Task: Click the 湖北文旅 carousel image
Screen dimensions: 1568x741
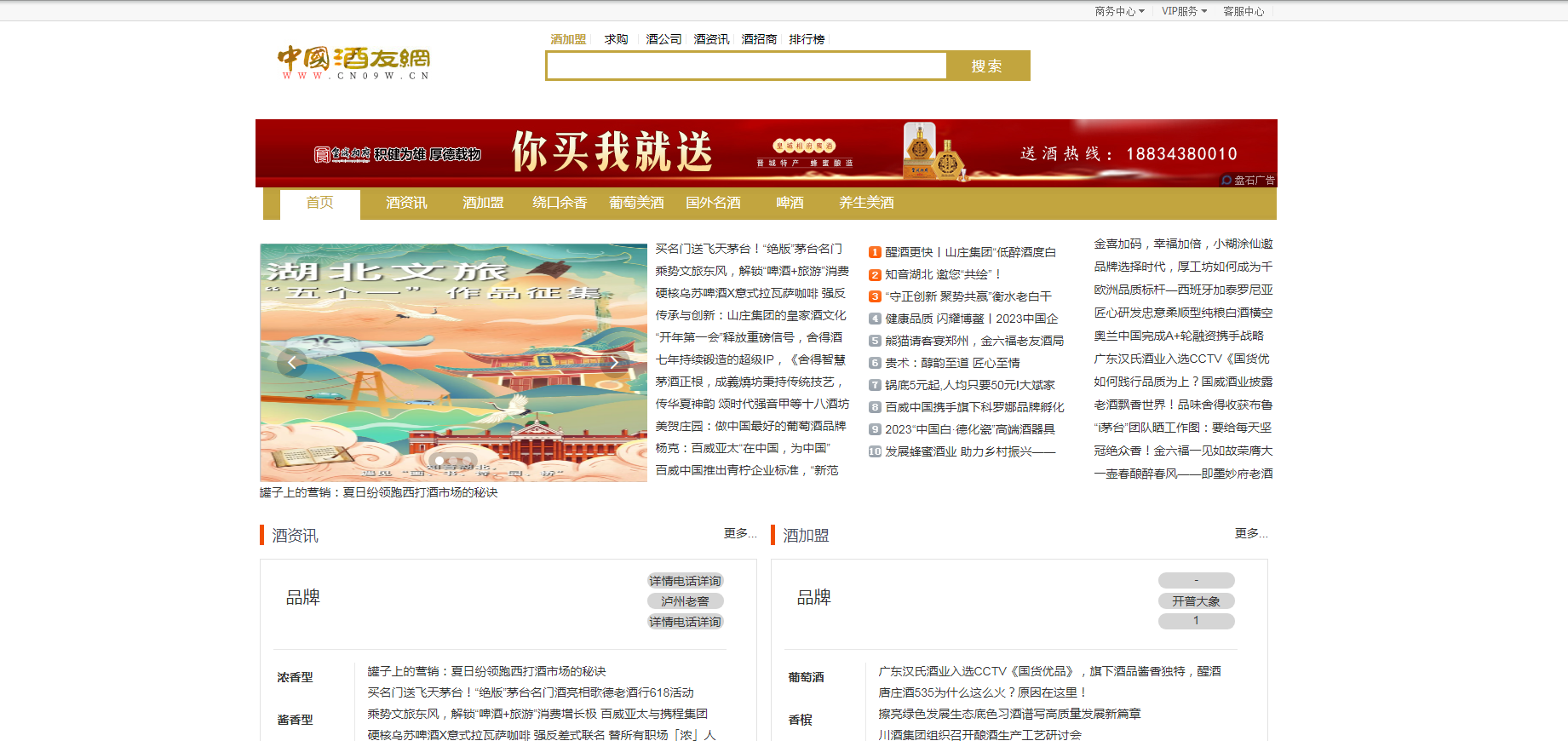Action: pos(453,363)
